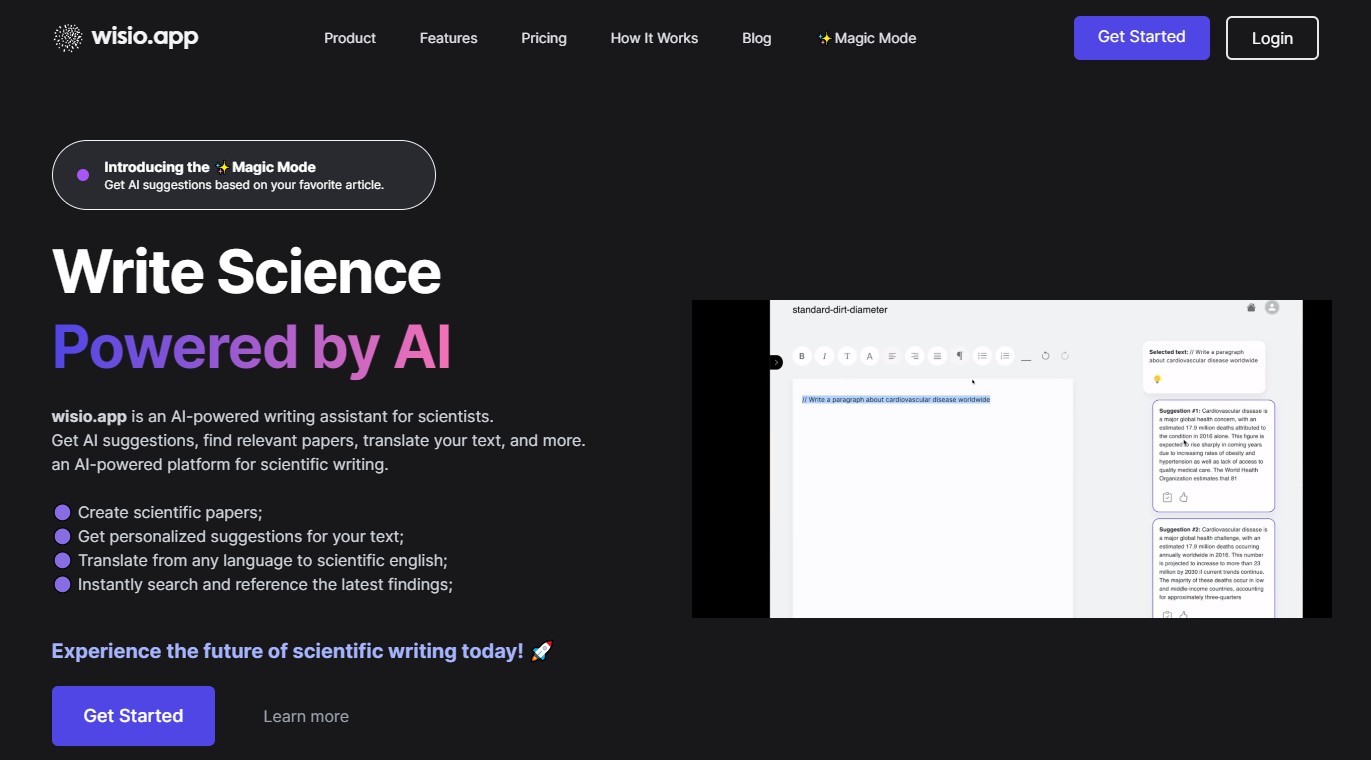Click the numbered list icon in demo

click(x=1005, y=356)
